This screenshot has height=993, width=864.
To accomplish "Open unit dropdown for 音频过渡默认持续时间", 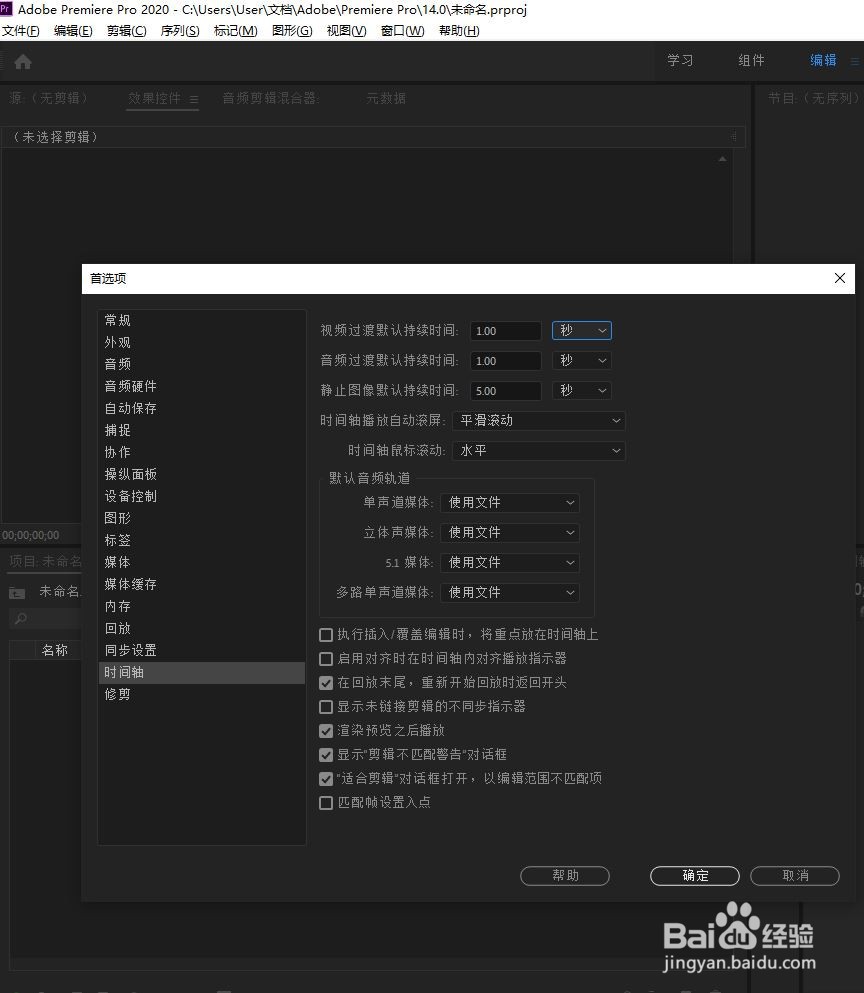I will click(581, 360).
